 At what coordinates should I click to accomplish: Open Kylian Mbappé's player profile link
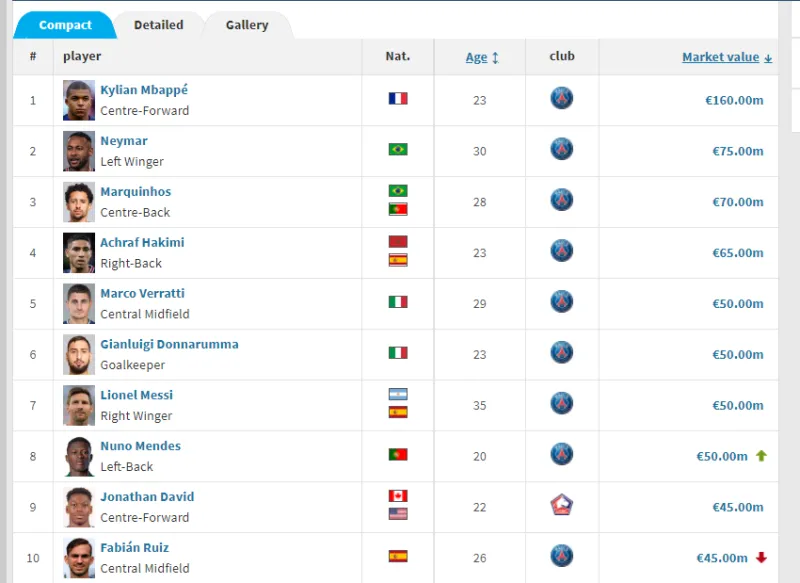pos(144,90)
